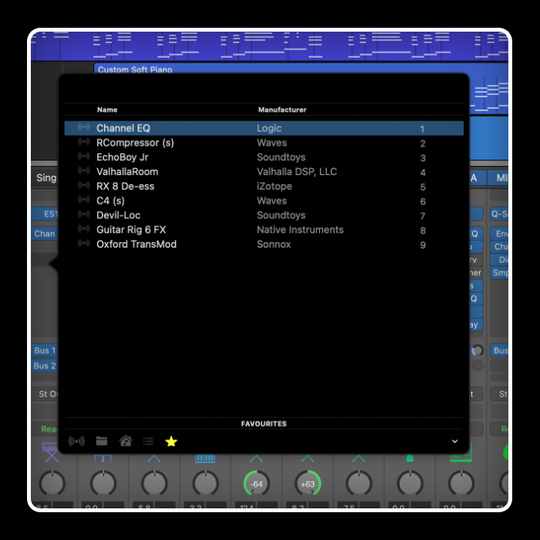Select Channel EQ by Logic
This screenshot has width=540, height=540.
point(264,128)
